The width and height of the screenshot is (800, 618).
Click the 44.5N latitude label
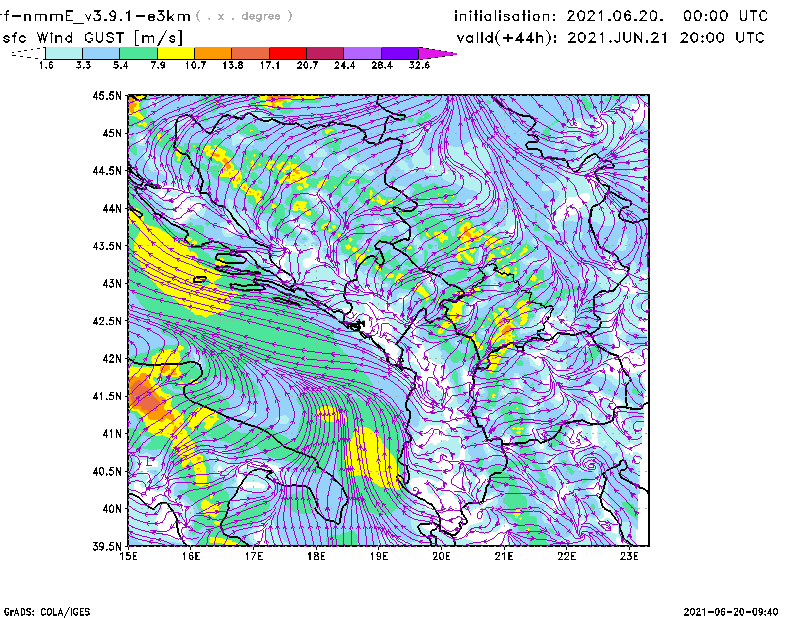pos(107,170)
